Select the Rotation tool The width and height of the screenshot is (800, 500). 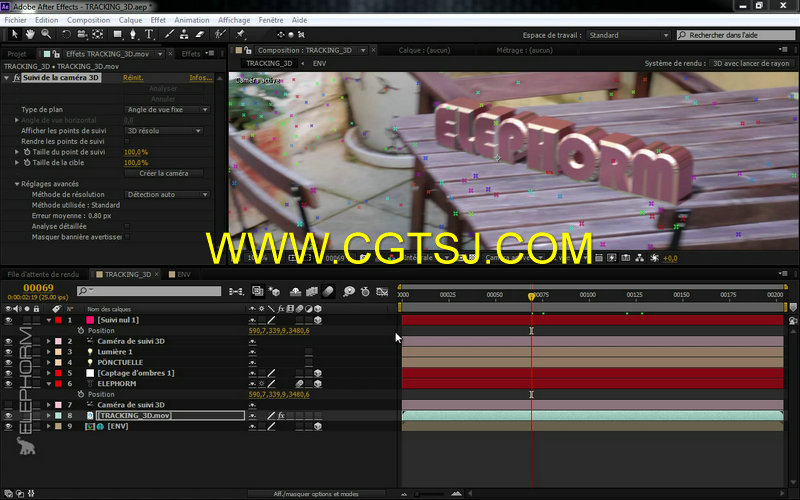(66, 34)
